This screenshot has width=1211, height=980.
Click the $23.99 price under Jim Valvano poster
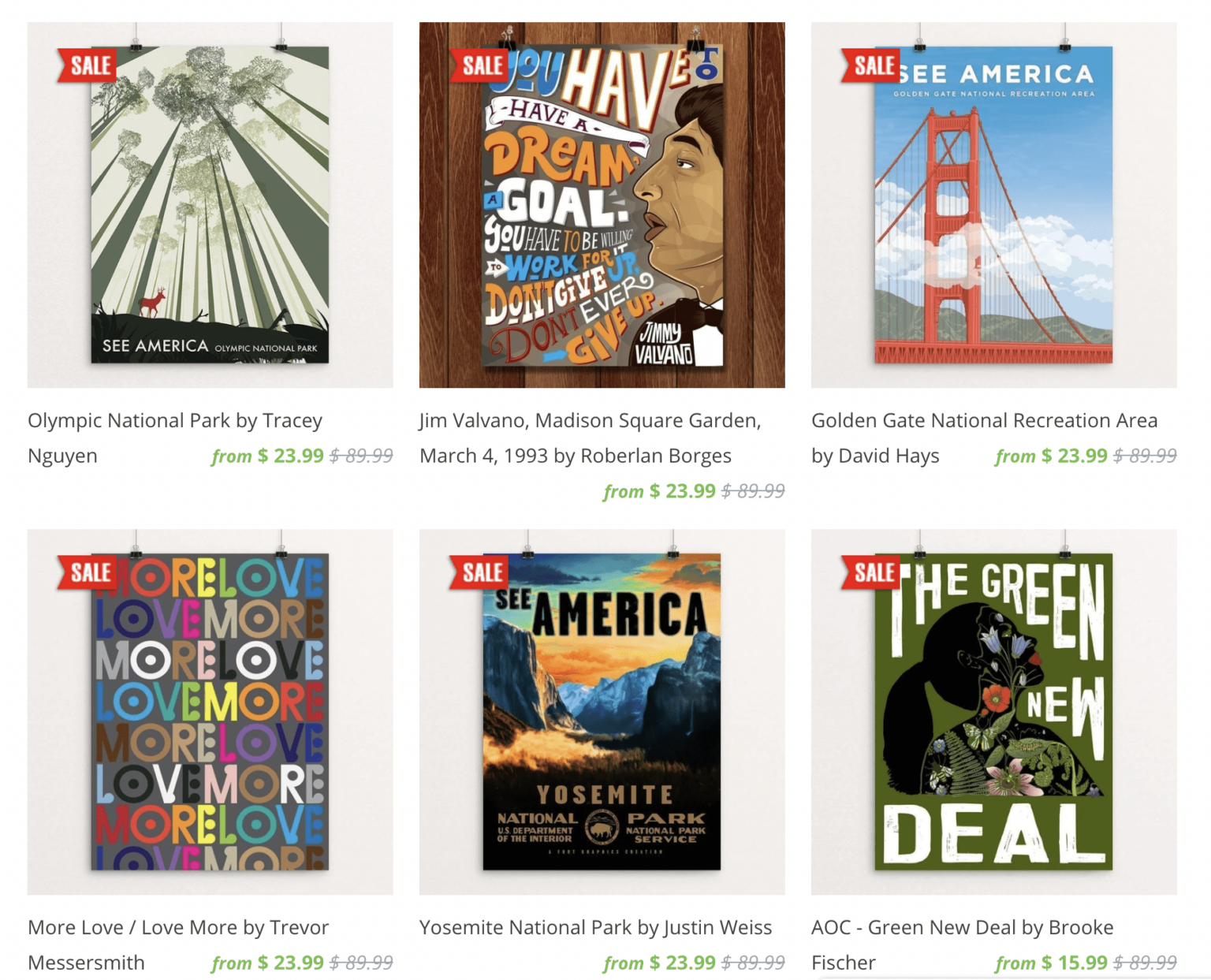[682, 491]
